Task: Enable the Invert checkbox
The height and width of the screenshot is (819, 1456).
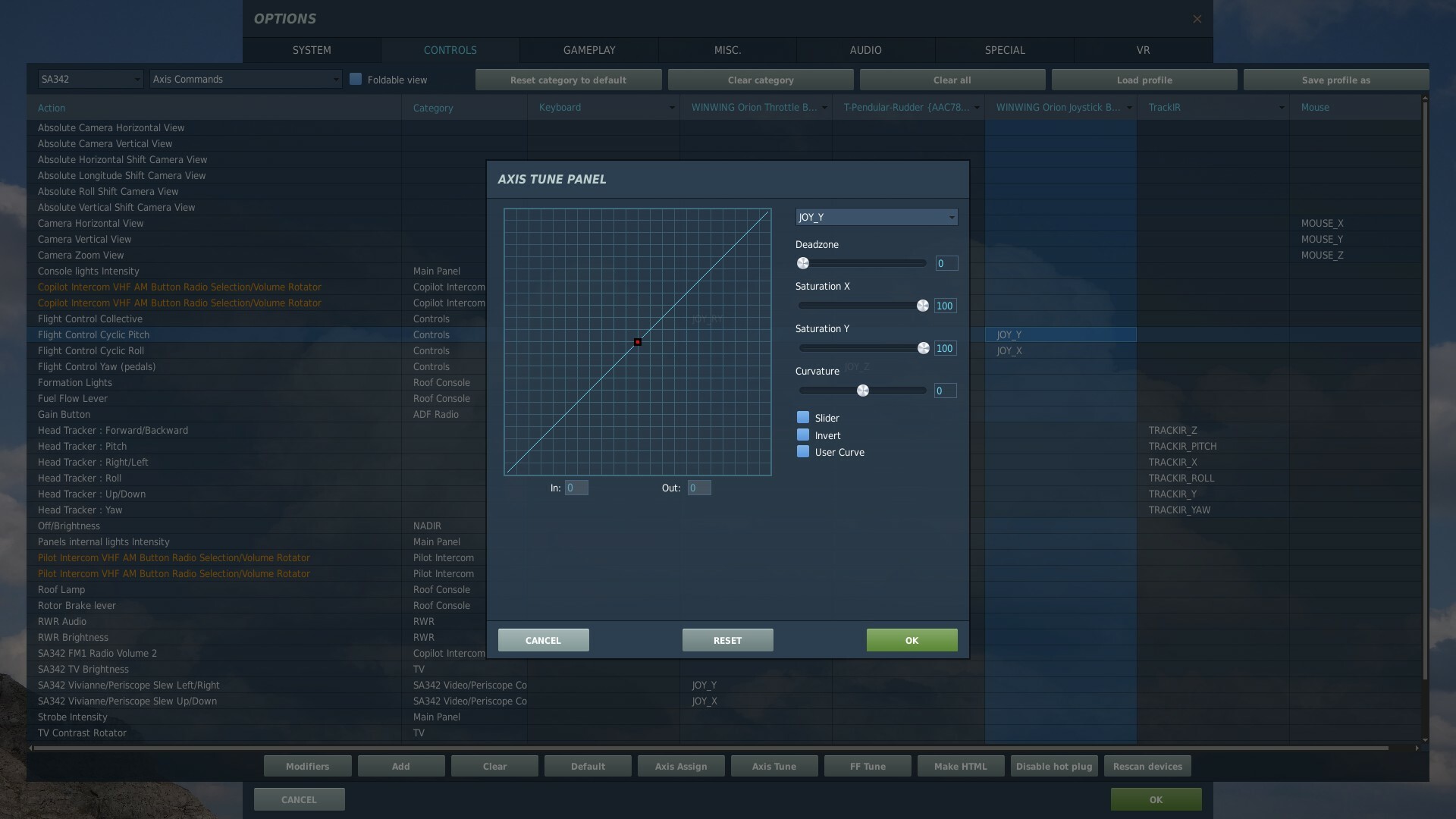Action: [803, 435]
